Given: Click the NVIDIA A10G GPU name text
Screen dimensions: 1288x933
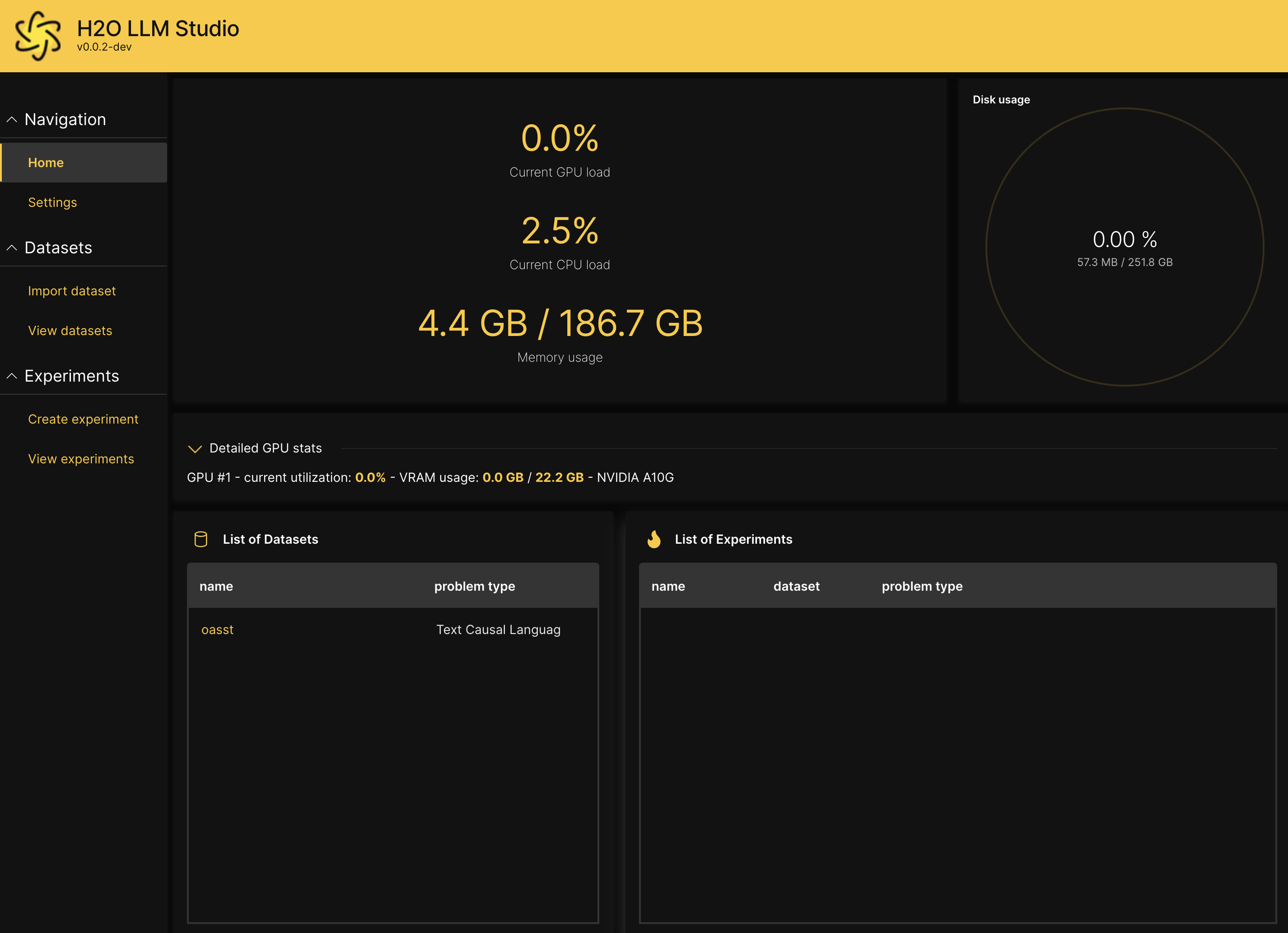Looking at the screenshot, I should [x=635, y=478].
